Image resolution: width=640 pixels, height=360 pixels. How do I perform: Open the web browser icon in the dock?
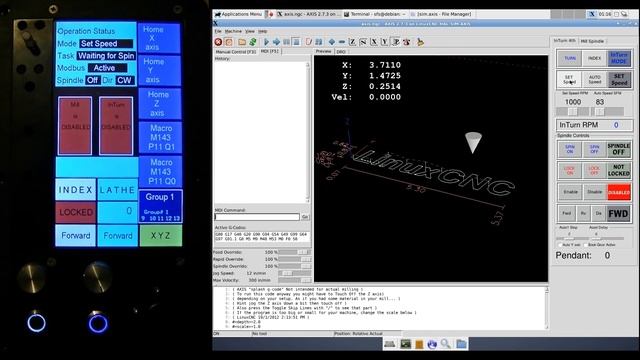tap(432, 344)
